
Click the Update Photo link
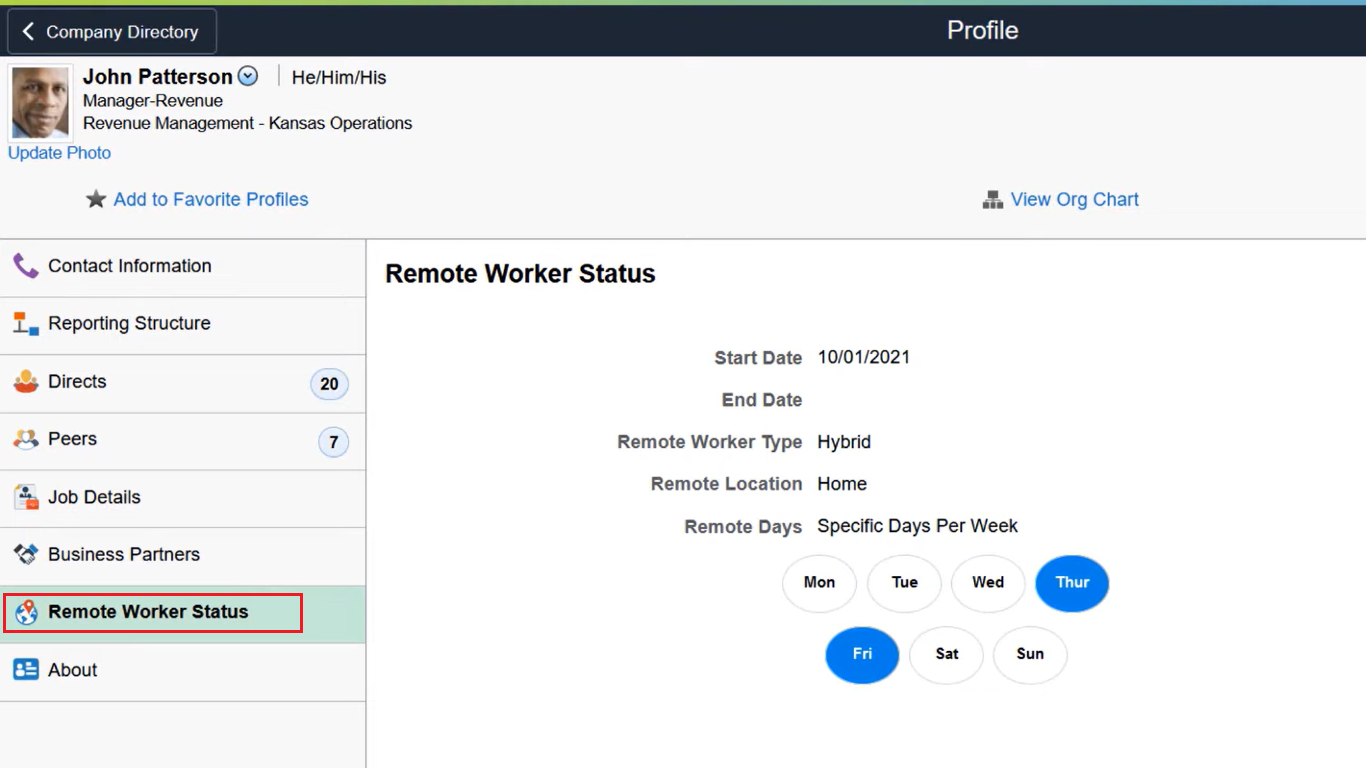[x=59, y=152]
